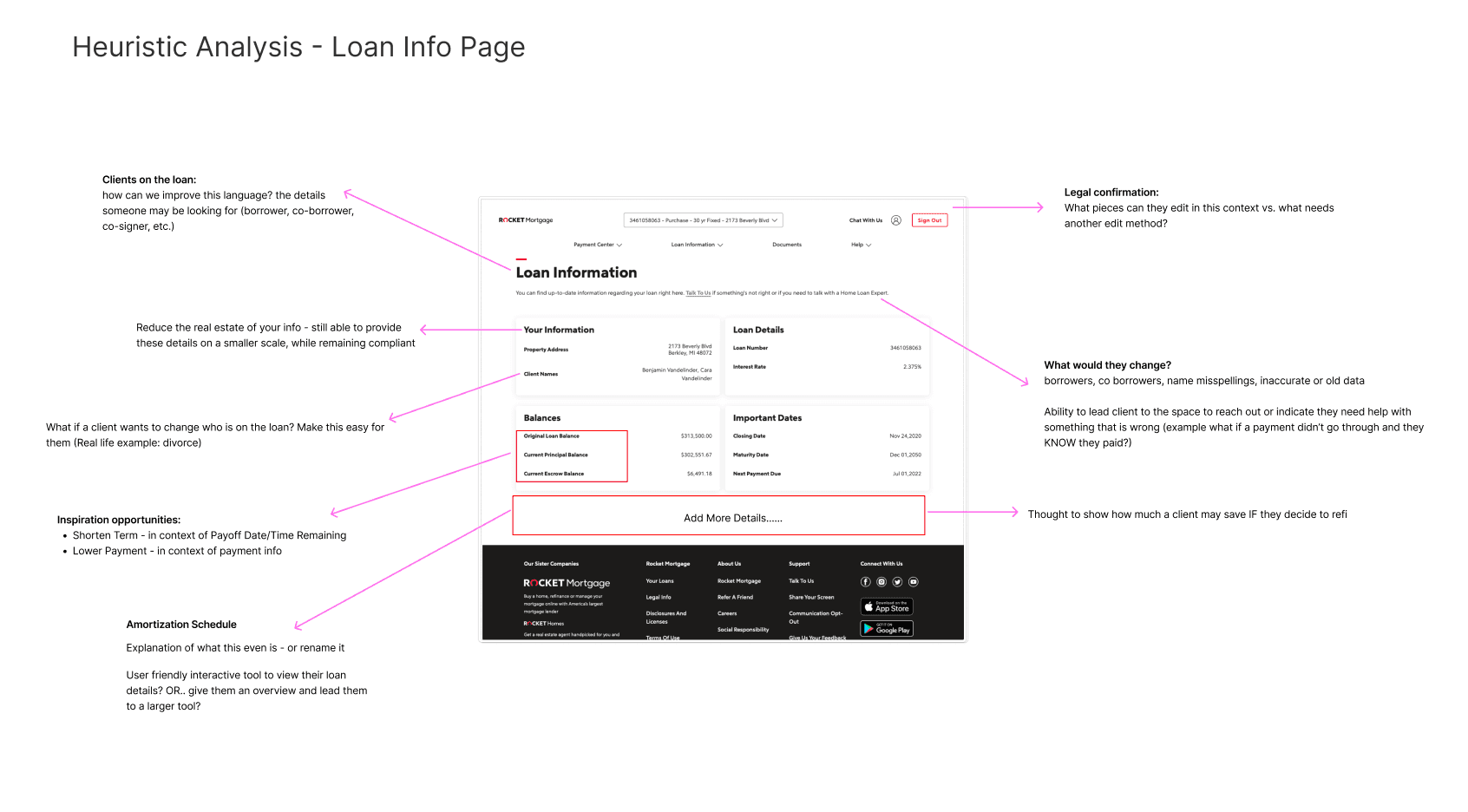Open Communication Opt-Out footer link
Viewport: 1468px width, 812px height.
[x=816, y=618]
